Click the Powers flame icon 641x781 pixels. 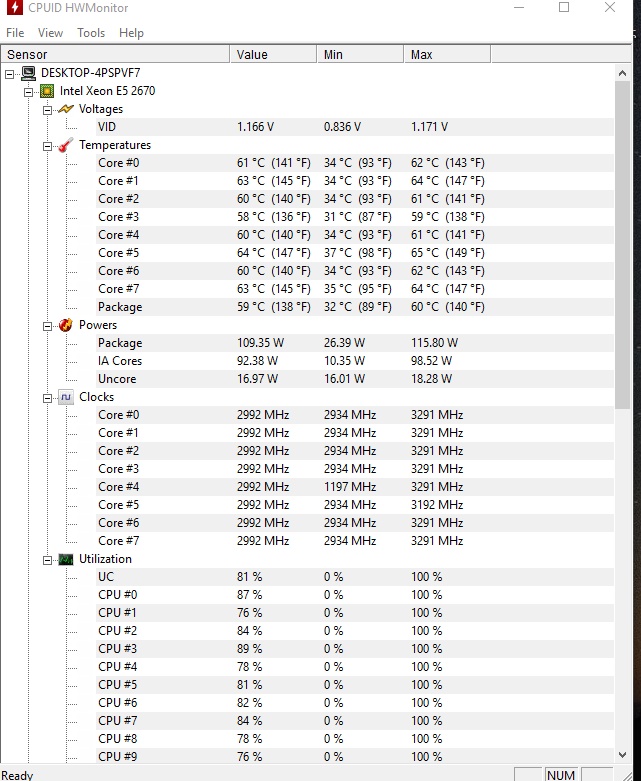tap(66, 325)
